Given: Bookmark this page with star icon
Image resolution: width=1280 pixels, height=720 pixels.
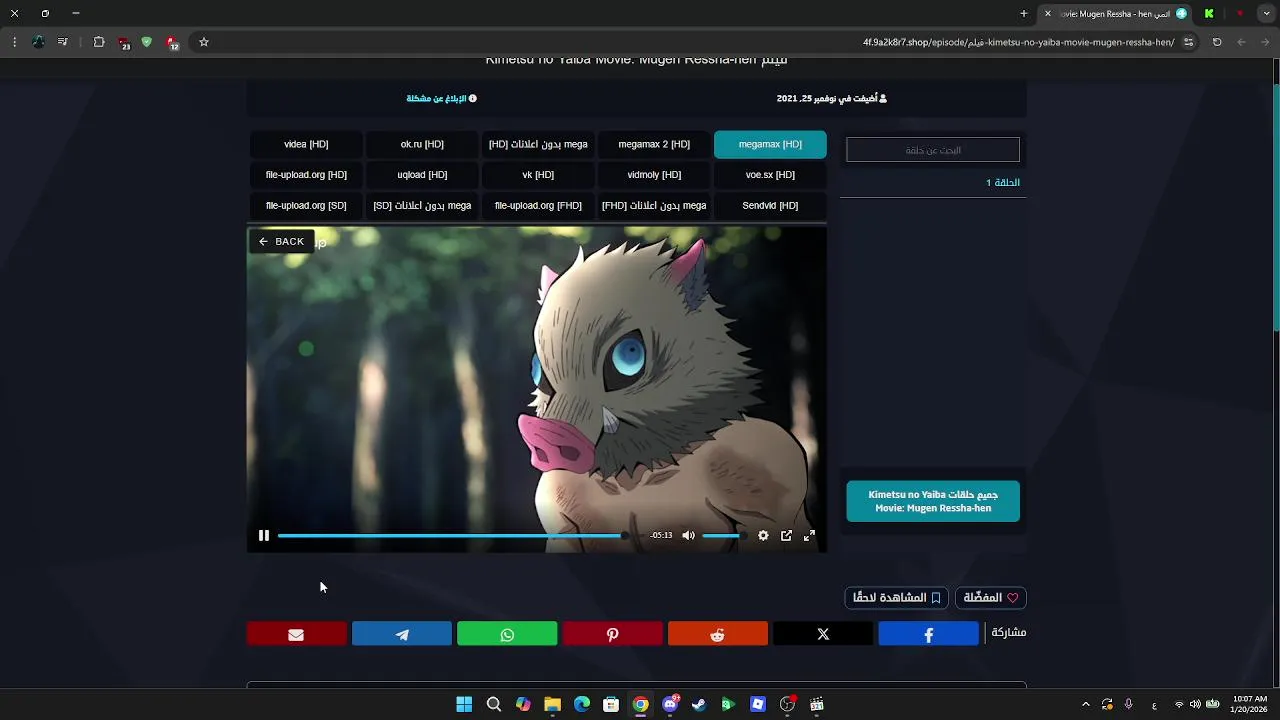Looking at the screenshot, I should [x=204, y=42].
